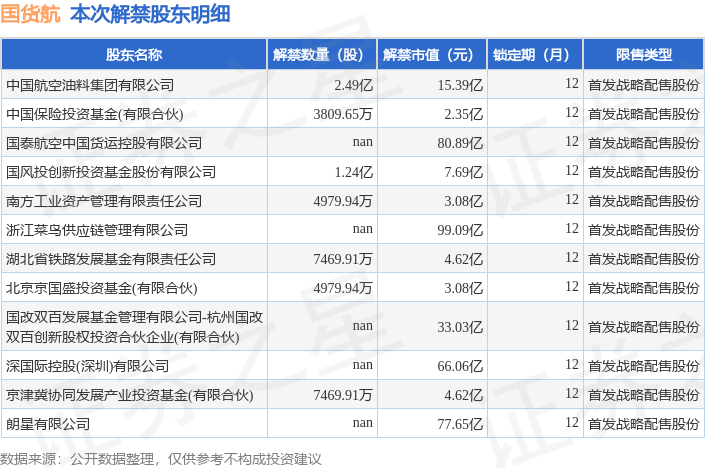Click lock period 12 in 朗星有限公司 row
This screenshot has width=705, height=468.
click(x=572, y=423)
